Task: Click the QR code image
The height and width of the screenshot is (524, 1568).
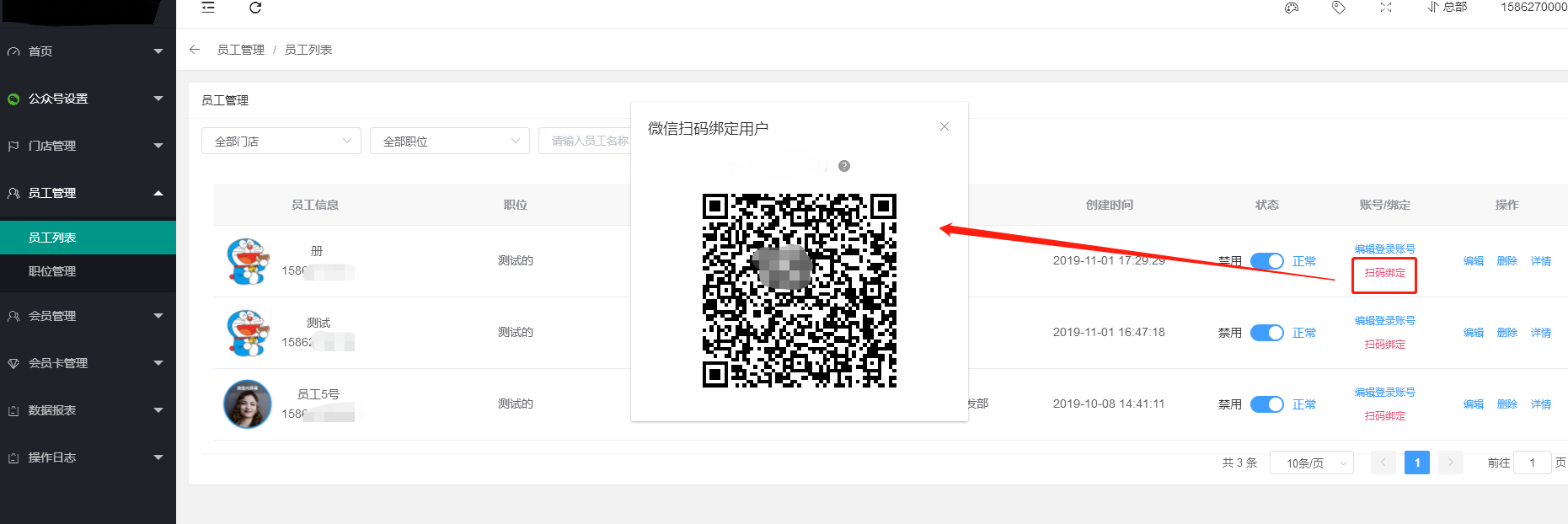Action: point(800,291)
